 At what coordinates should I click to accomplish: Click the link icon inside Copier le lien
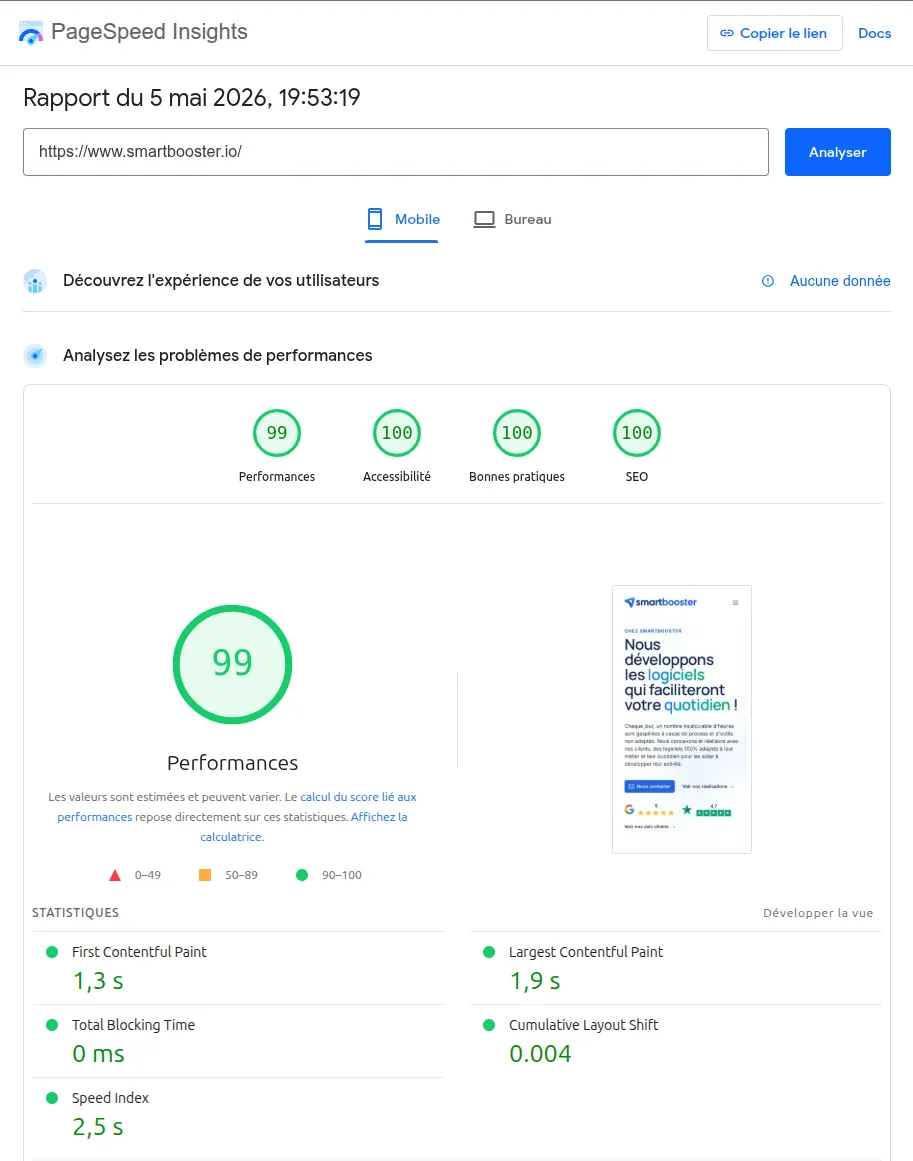[727, 33]
